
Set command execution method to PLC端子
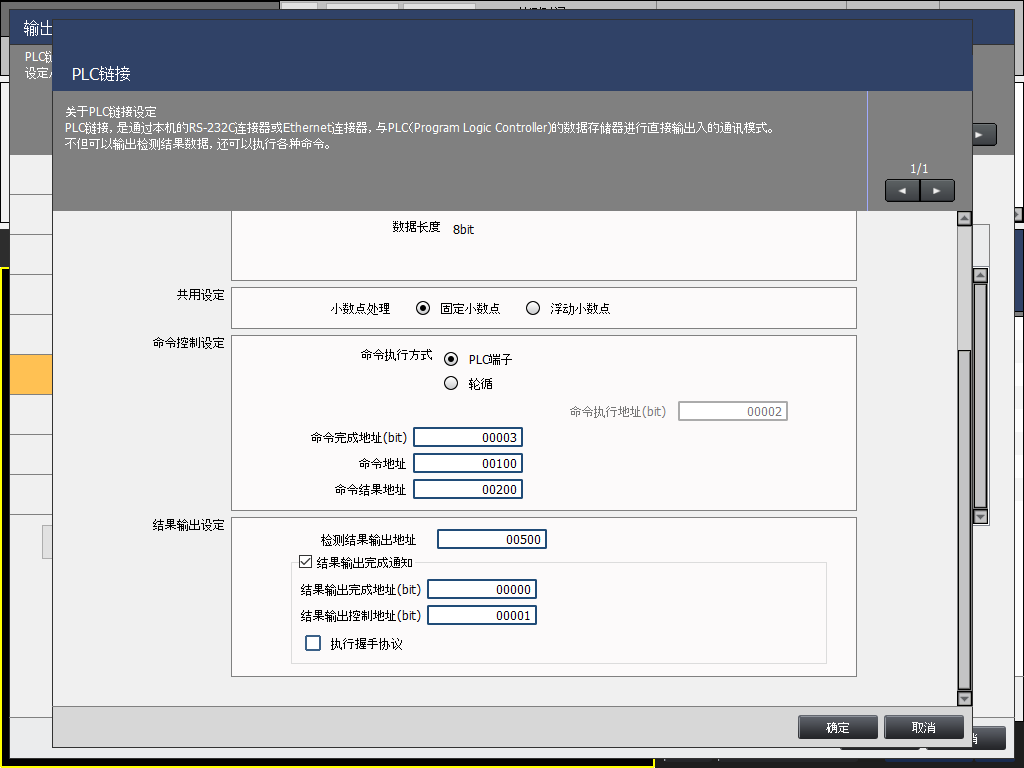click(451, 359)
